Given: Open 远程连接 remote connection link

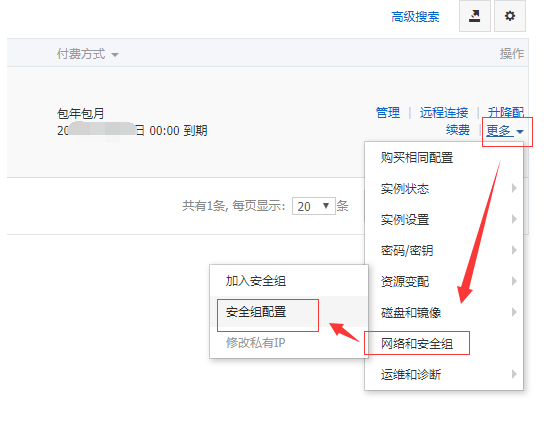Looking at the screenshot, I should (444, 113).
